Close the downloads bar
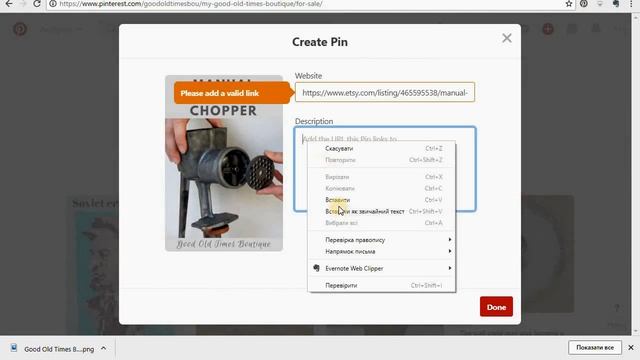The width and height of the screenshot is (640, 360). pos(631,348)
